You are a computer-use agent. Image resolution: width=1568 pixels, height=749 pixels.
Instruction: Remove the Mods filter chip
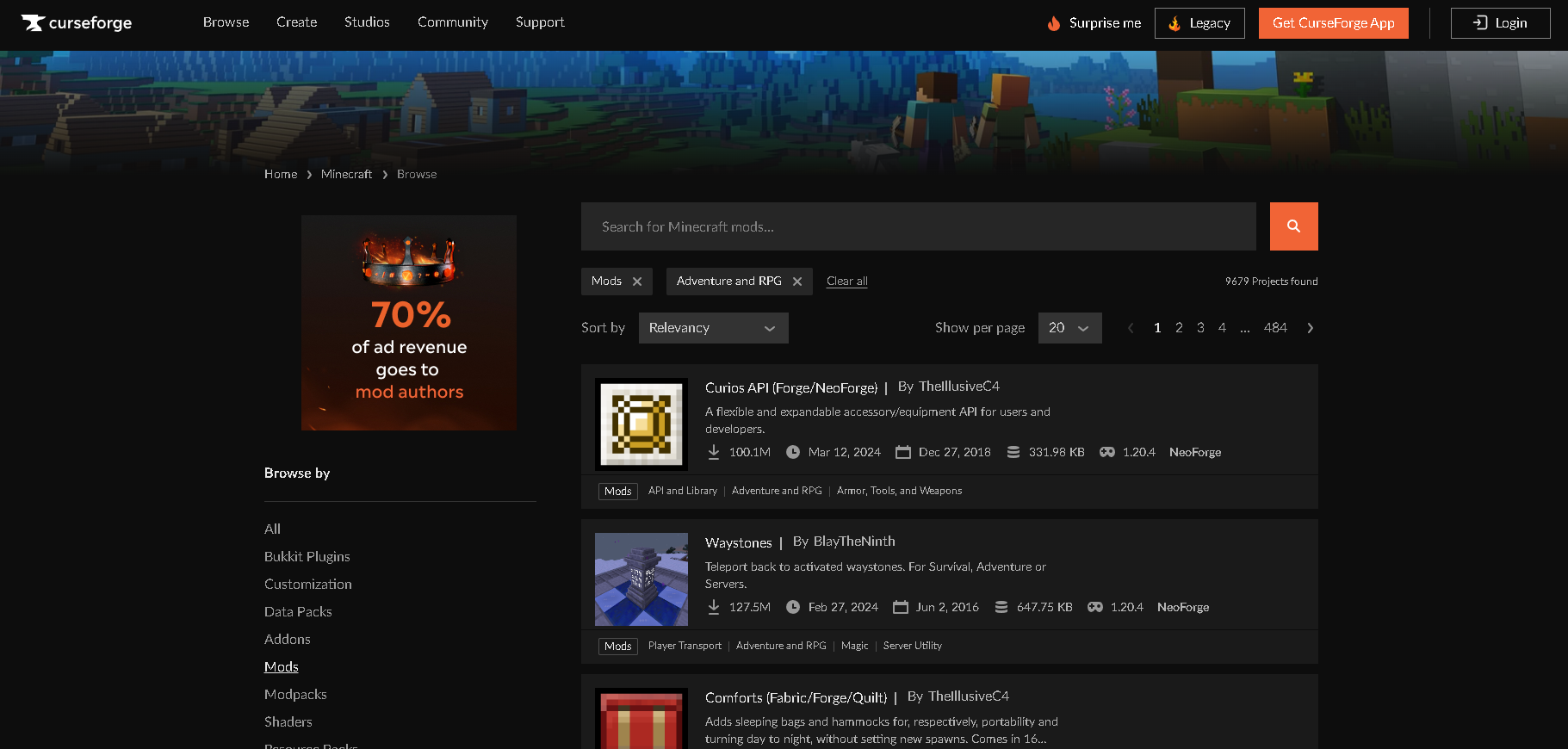[x=637, y=282]
